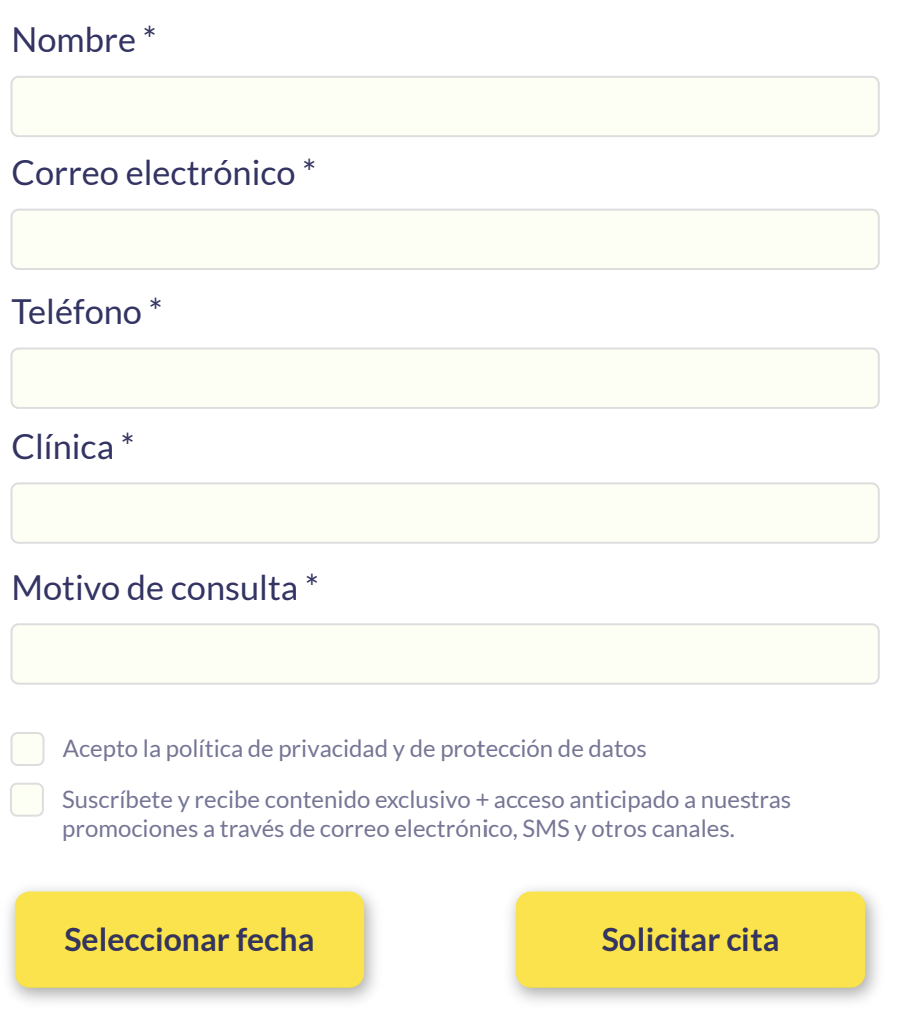
Task: Click the asterisk beside Correo electrónico
Action: (310, 168)
